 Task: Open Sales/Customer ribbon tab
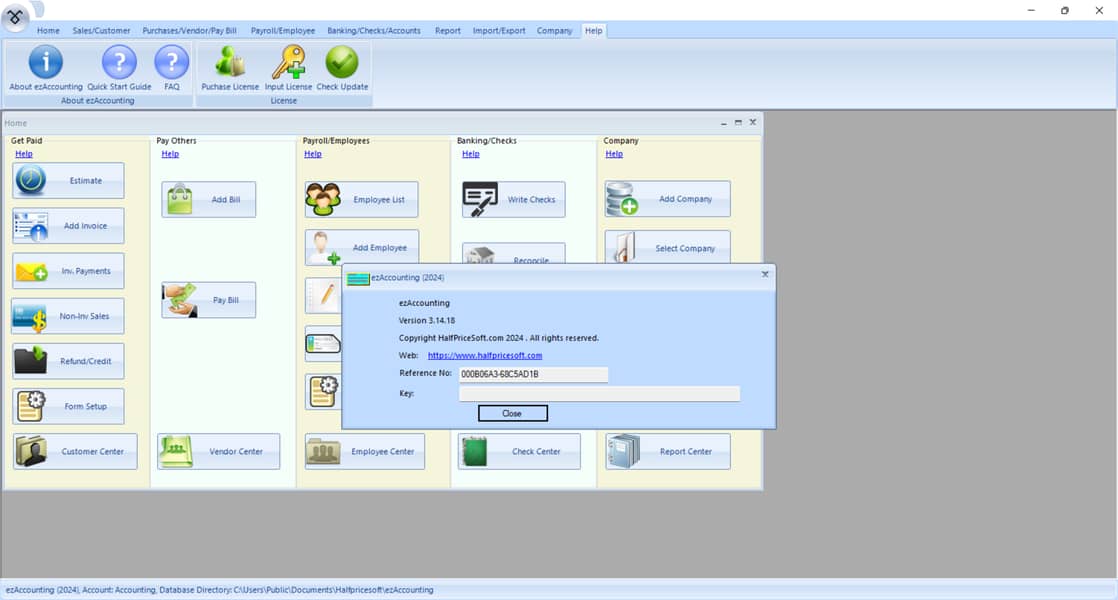tap(101, 31)
